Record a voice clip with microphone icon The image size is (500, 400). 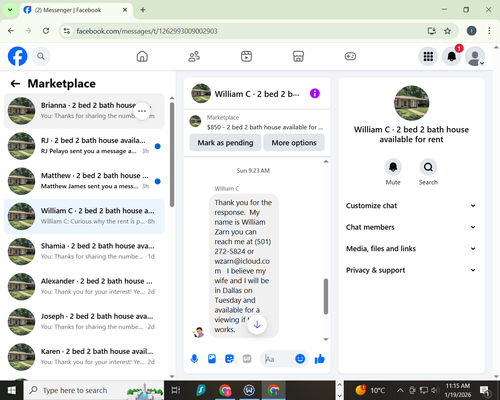(x=194, y=359)
